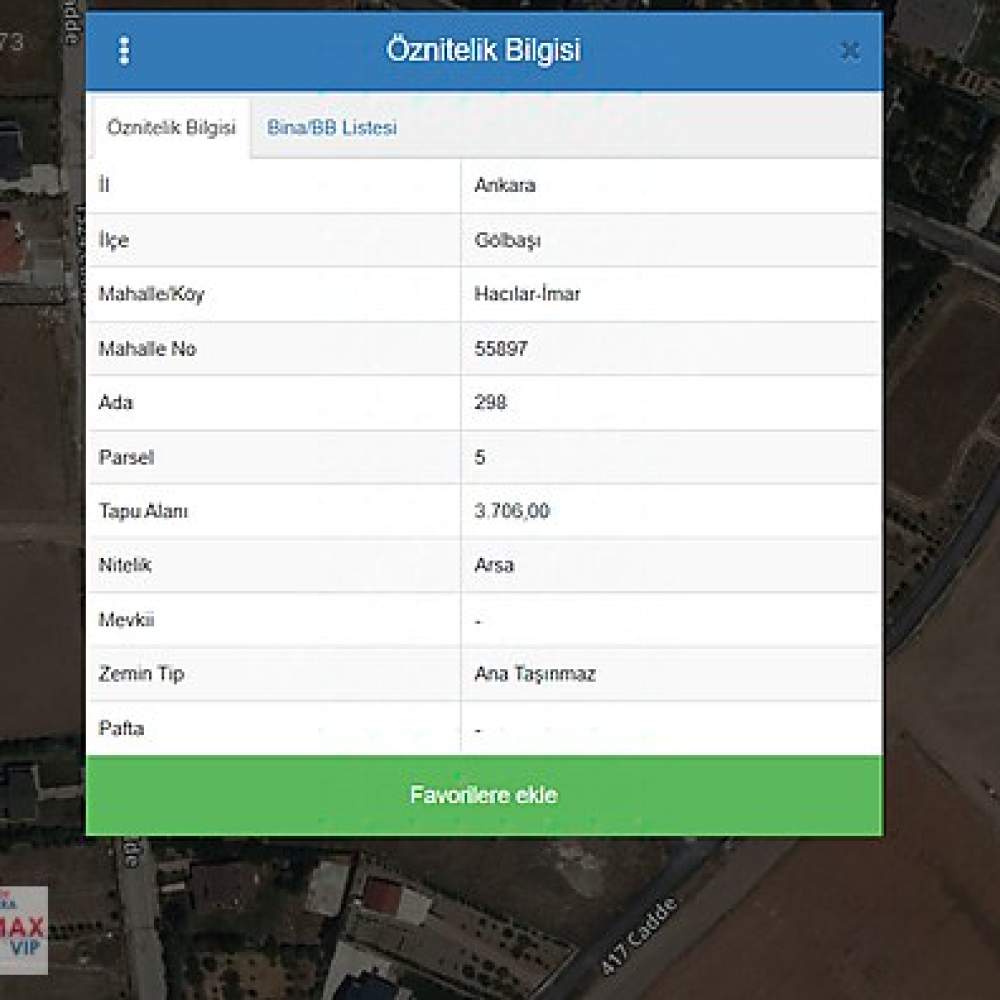Viewport: 1000px width, 1000px height.
Task: Click the Hacılar-İmar neighborhood value
Action: click(527, 294)
